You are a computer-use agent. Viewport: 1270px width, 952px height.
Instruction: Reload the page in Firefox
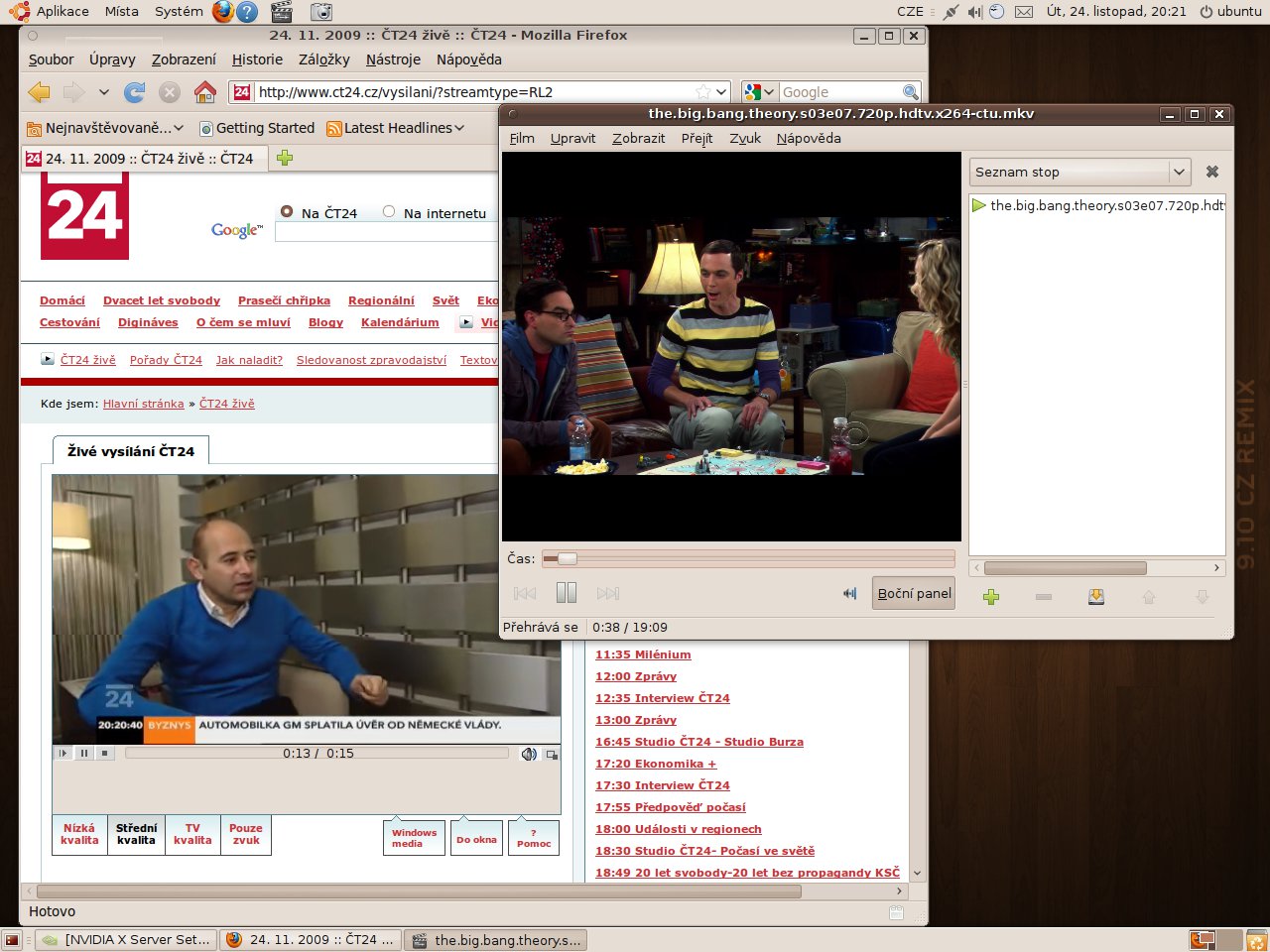click(134, 92)
